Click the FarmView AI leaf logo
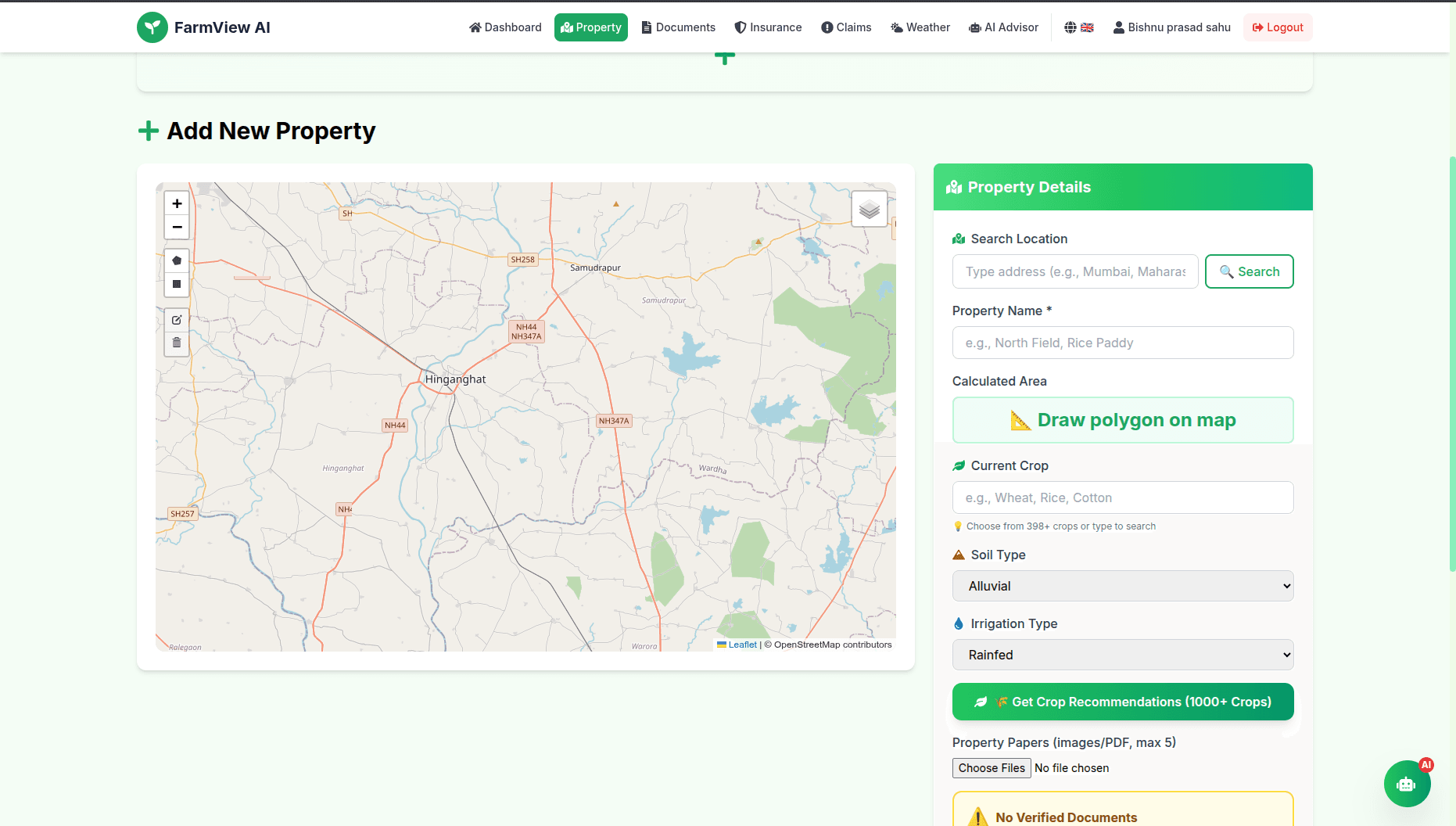The image size is (1456, 826). pos(152,27)
